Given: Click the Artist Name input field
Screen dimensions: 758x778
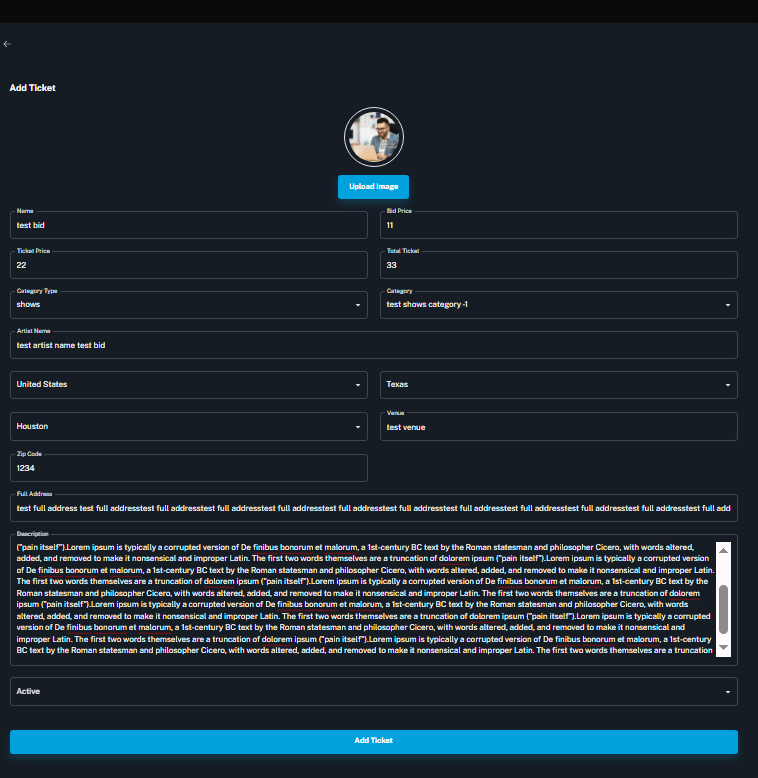Looking at the screenshot, I should tap(374, 345).
